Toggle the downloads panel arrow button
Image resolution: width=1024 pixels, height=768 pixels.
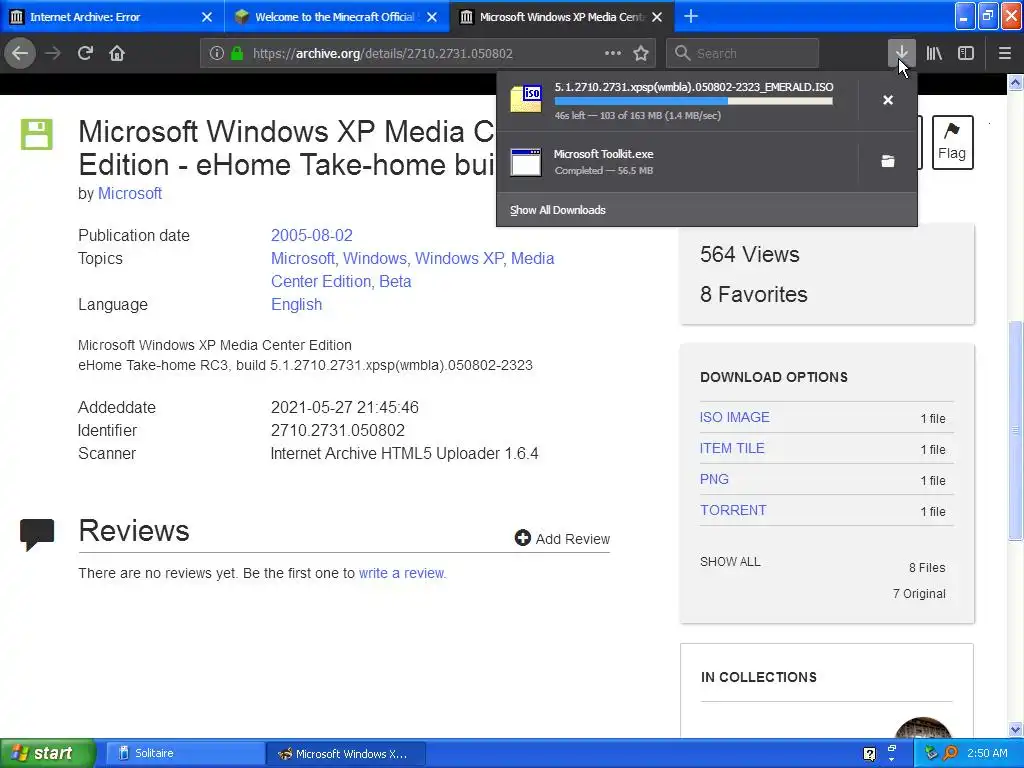tap(901, 53)
